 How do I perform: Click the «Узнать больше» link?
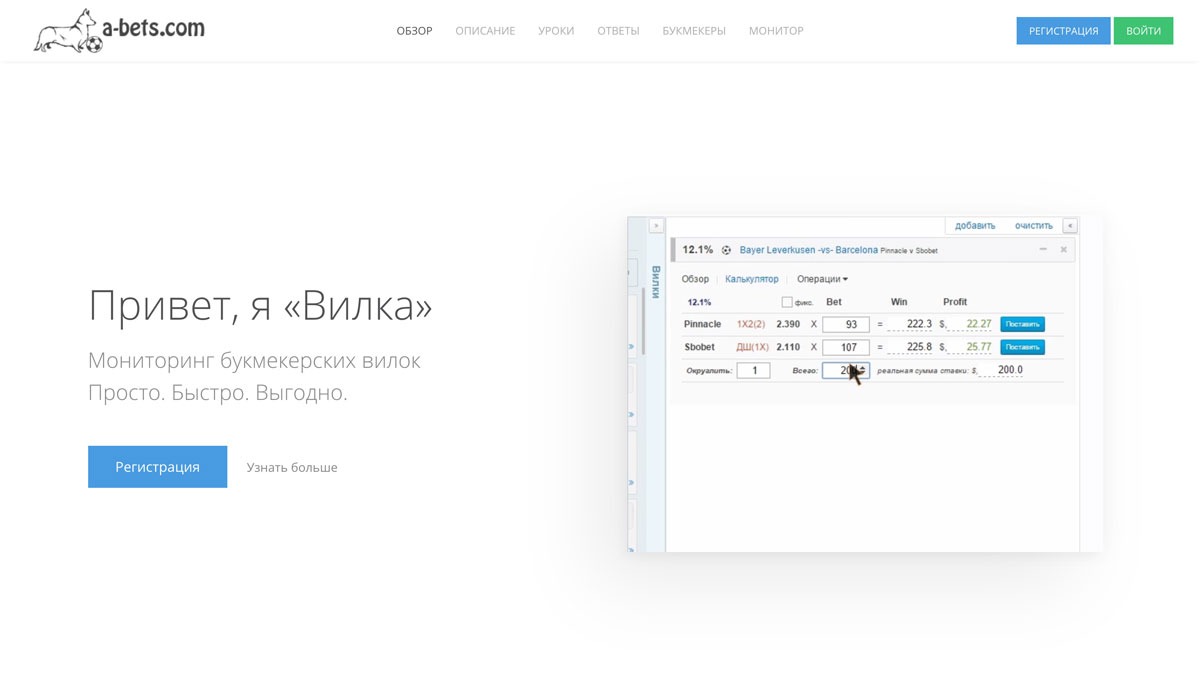point(292,467)
